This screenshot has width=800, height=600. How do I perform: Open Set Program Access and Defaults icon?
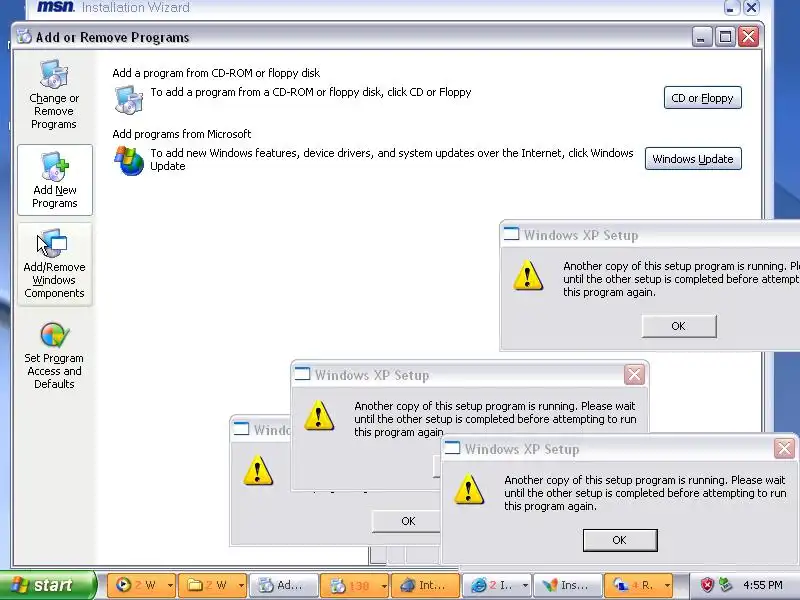[54, 356]
